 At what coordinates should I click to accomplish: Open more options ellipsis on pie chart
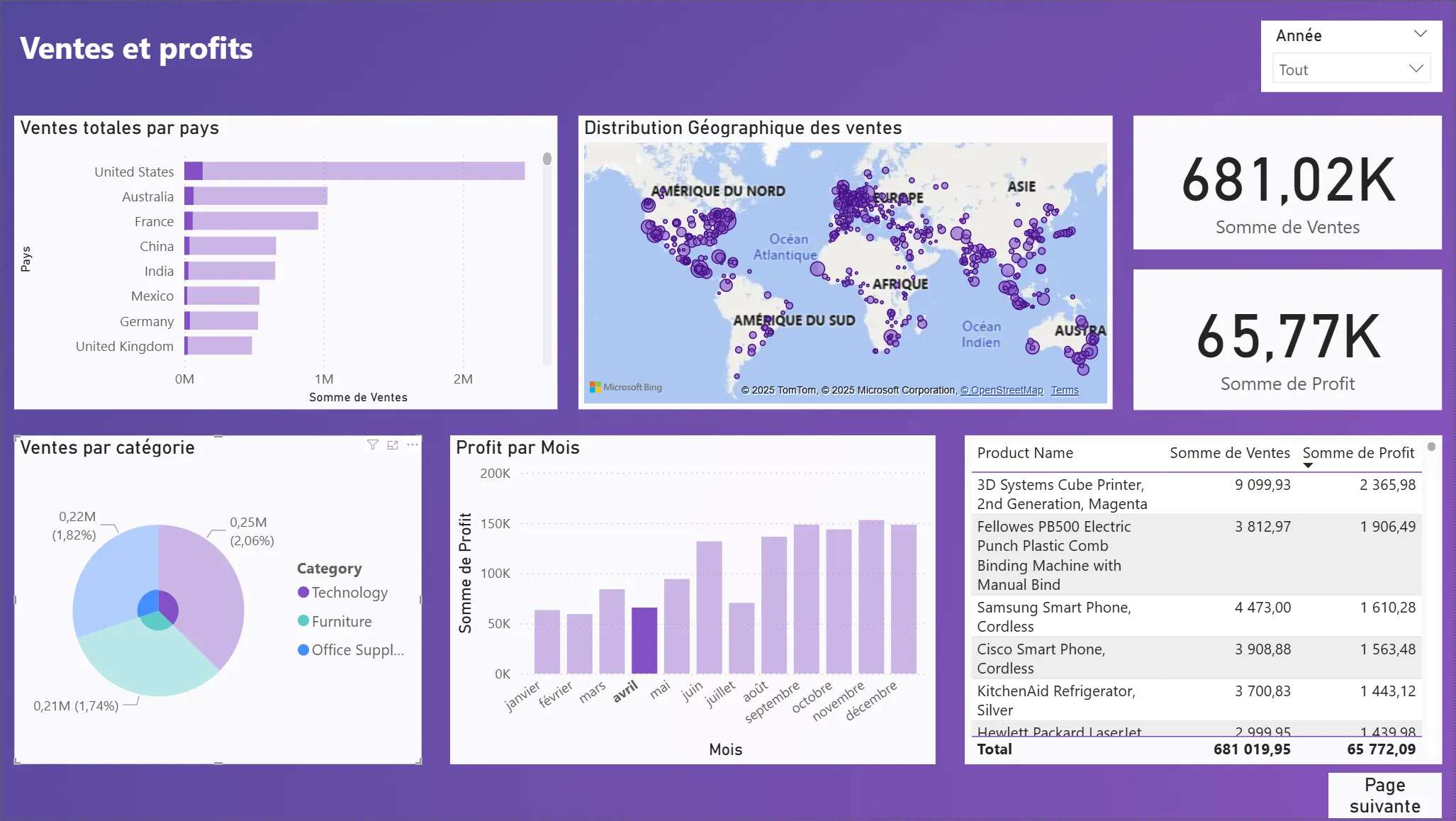pos(413,445)
